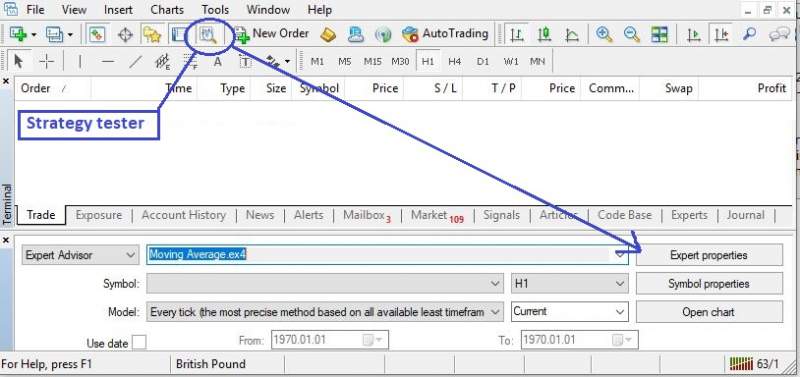Screen dimensions: 800x377
Task: Open the Moving Average.ex4 expert dropdown
Action: click(x=387, y=255)
